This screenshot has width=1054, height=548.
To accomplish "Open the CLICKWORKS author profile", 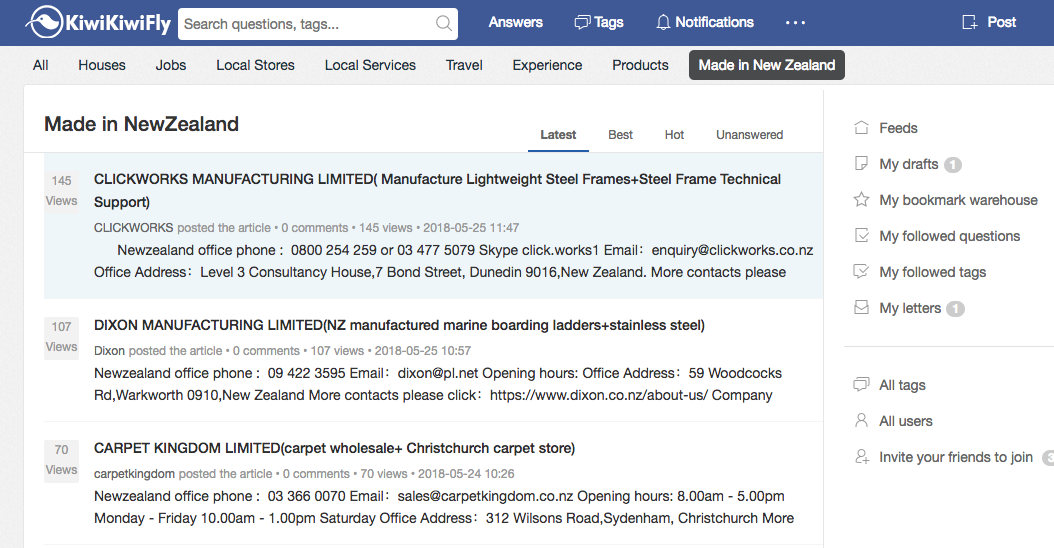I will [x=133, y=227].
